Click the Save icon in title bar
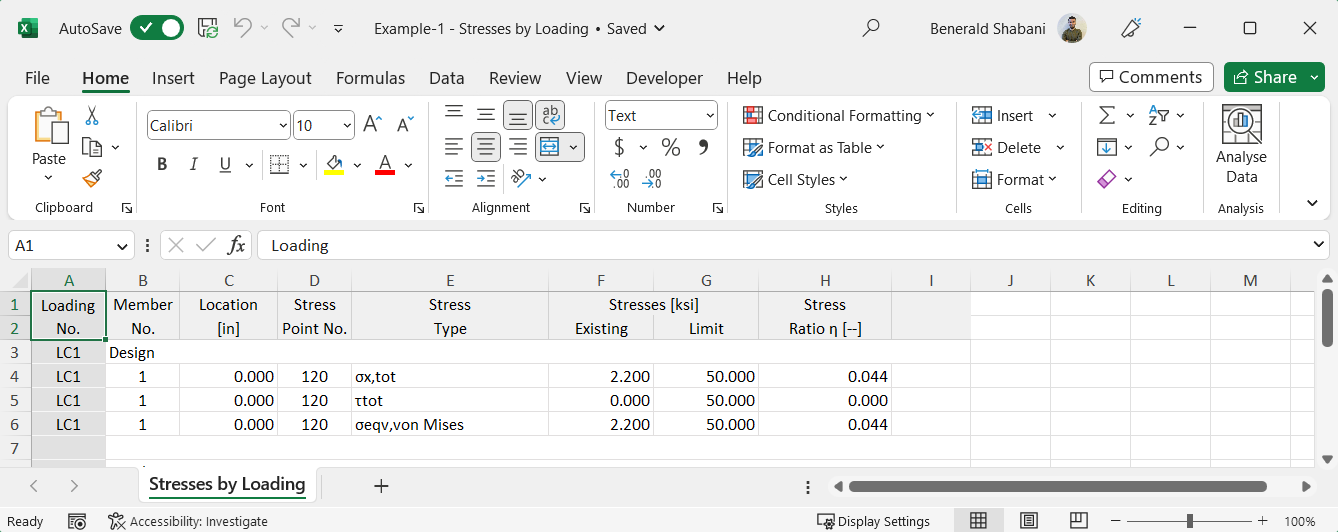Screen dimensions: 1338x532 208,29
